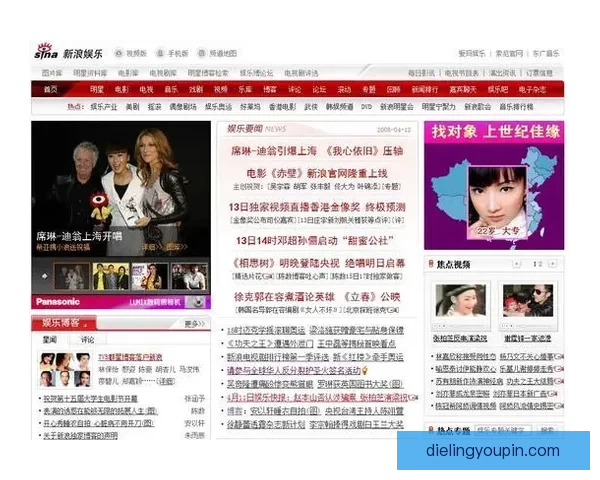This screenshot has height=480, width=600.
Task: Open 祝贺第十五届大学生电影节开幕 blog link
Action: (x=91, y=399)
